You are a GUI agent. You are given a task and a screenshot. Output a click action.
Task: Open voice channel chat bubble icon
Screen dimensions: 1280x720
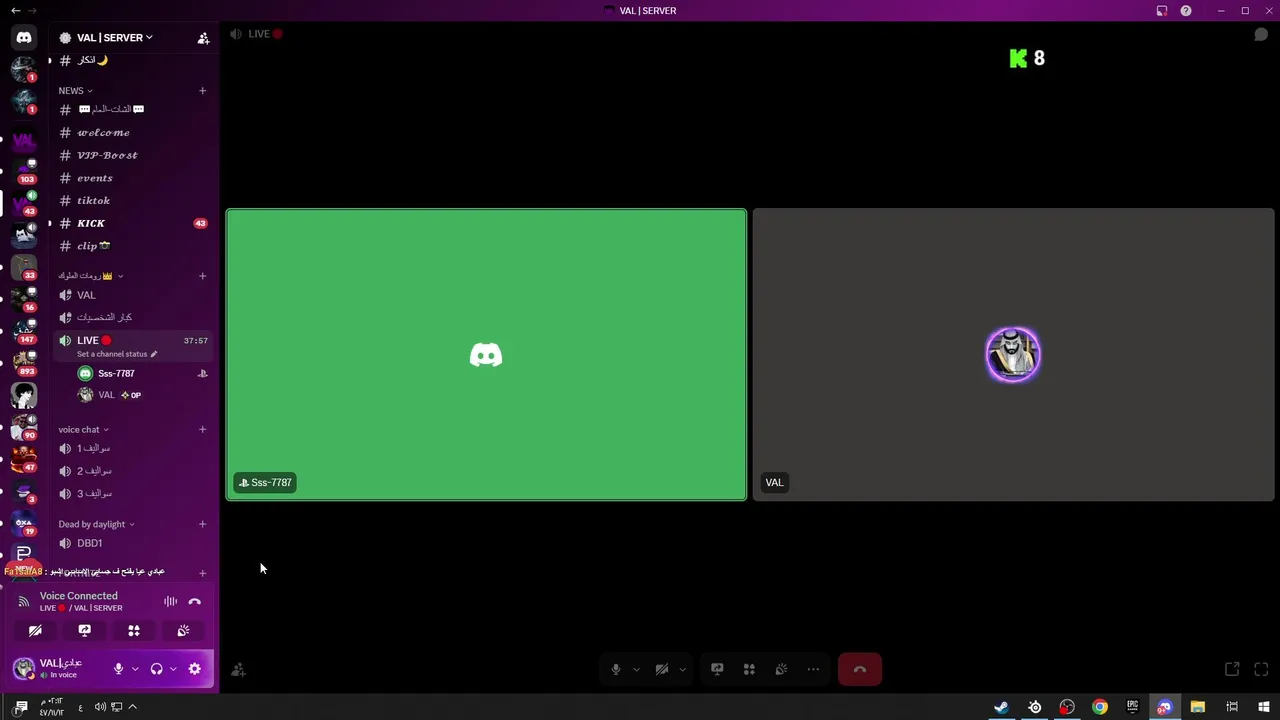tap(1261, 34)
